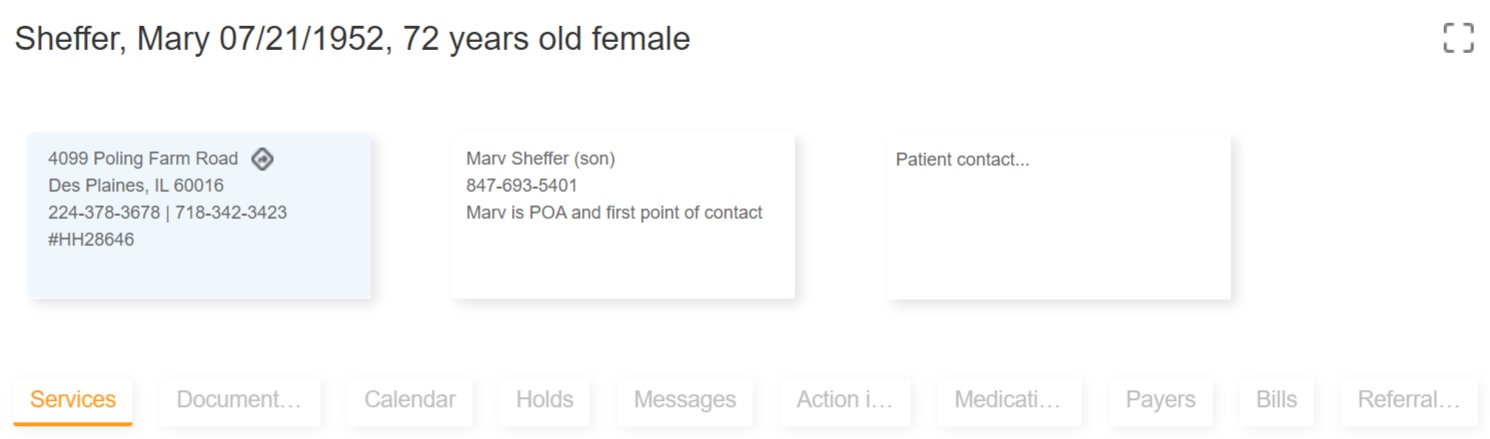Screen dimensions: 1490x439
Task: Click the 4099 Poling Farm Road address
Action: coord(143,159)
